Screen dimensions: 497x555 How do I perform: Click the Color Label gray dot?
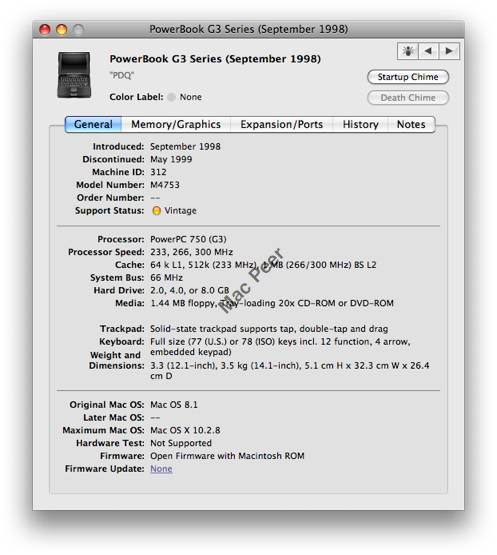coord(171,97)
